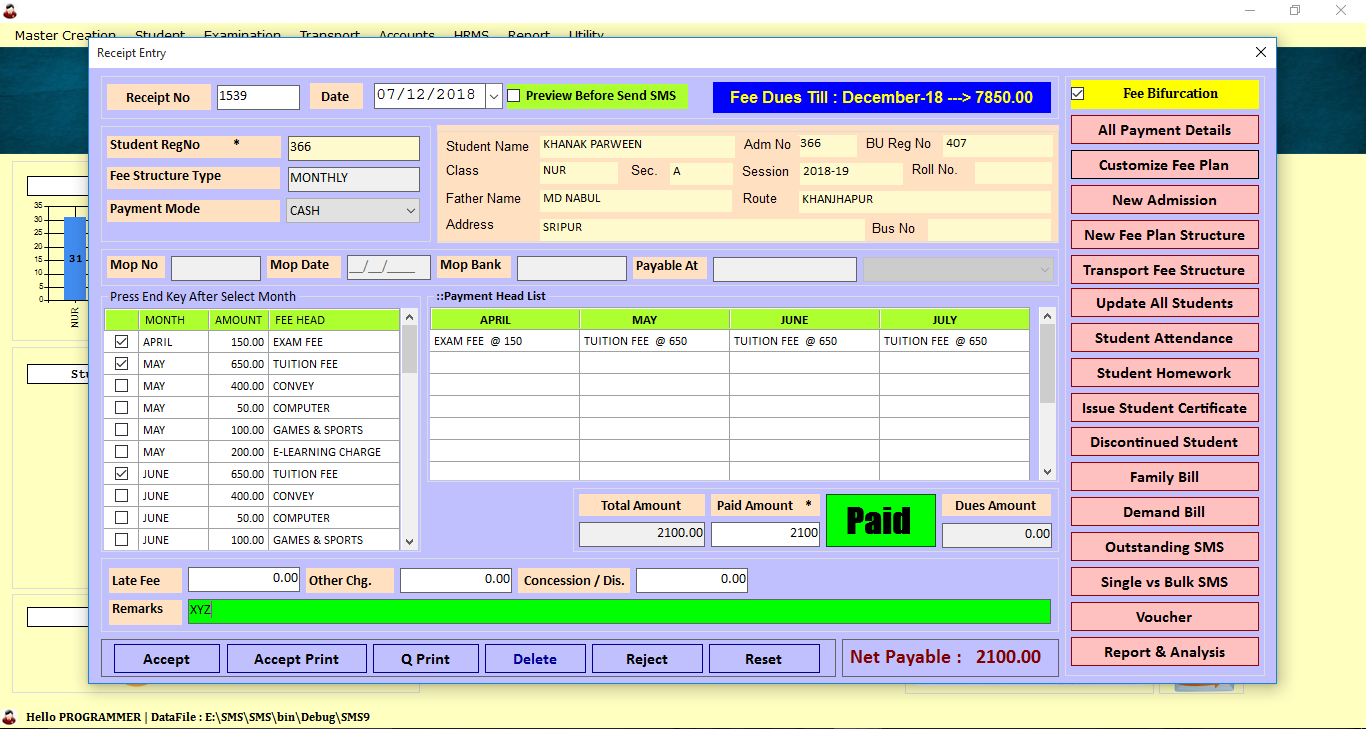Uncheck the APRIL EXAM FEE row
The height and width of the screenshot is (729, 1366).
(x=122, y=342)
